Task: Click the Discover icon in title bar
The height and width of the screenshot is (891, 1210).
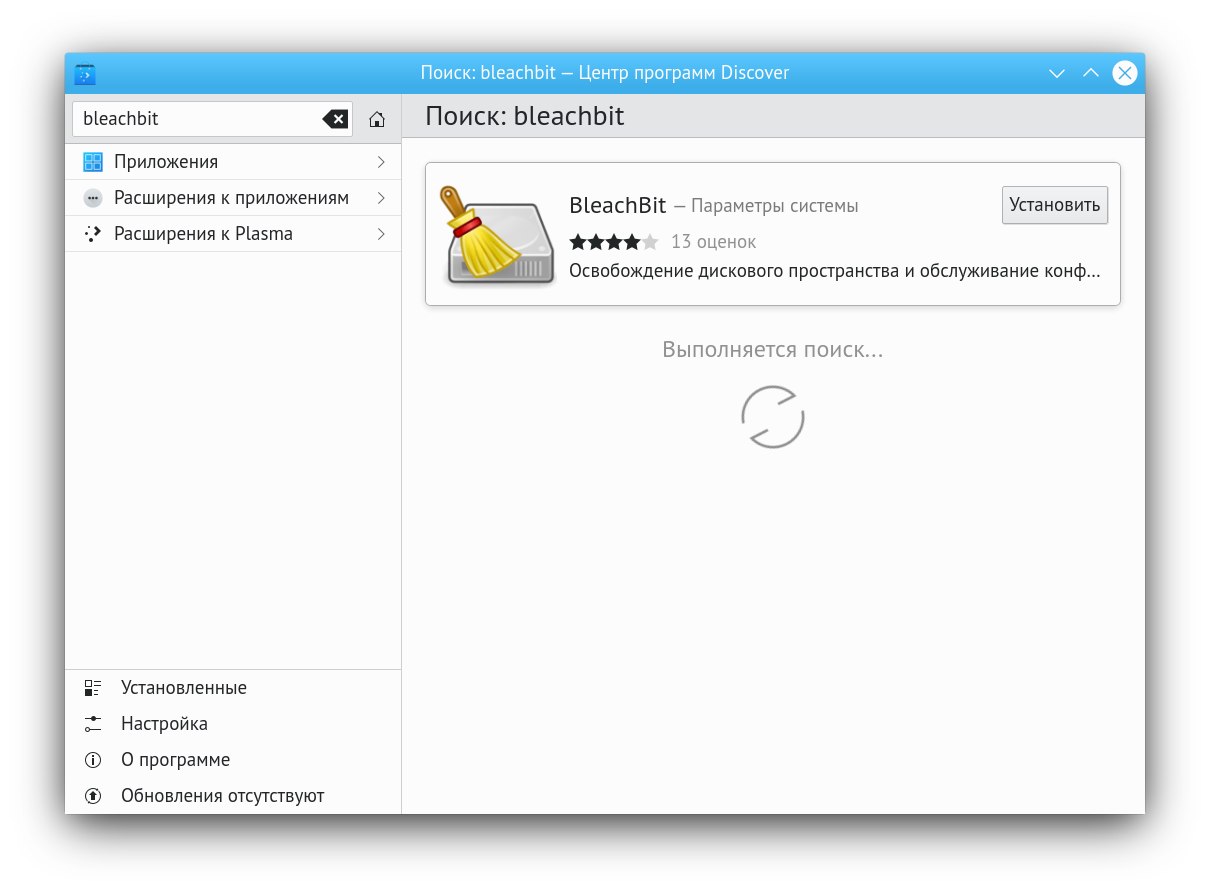Action: [85, 74]
